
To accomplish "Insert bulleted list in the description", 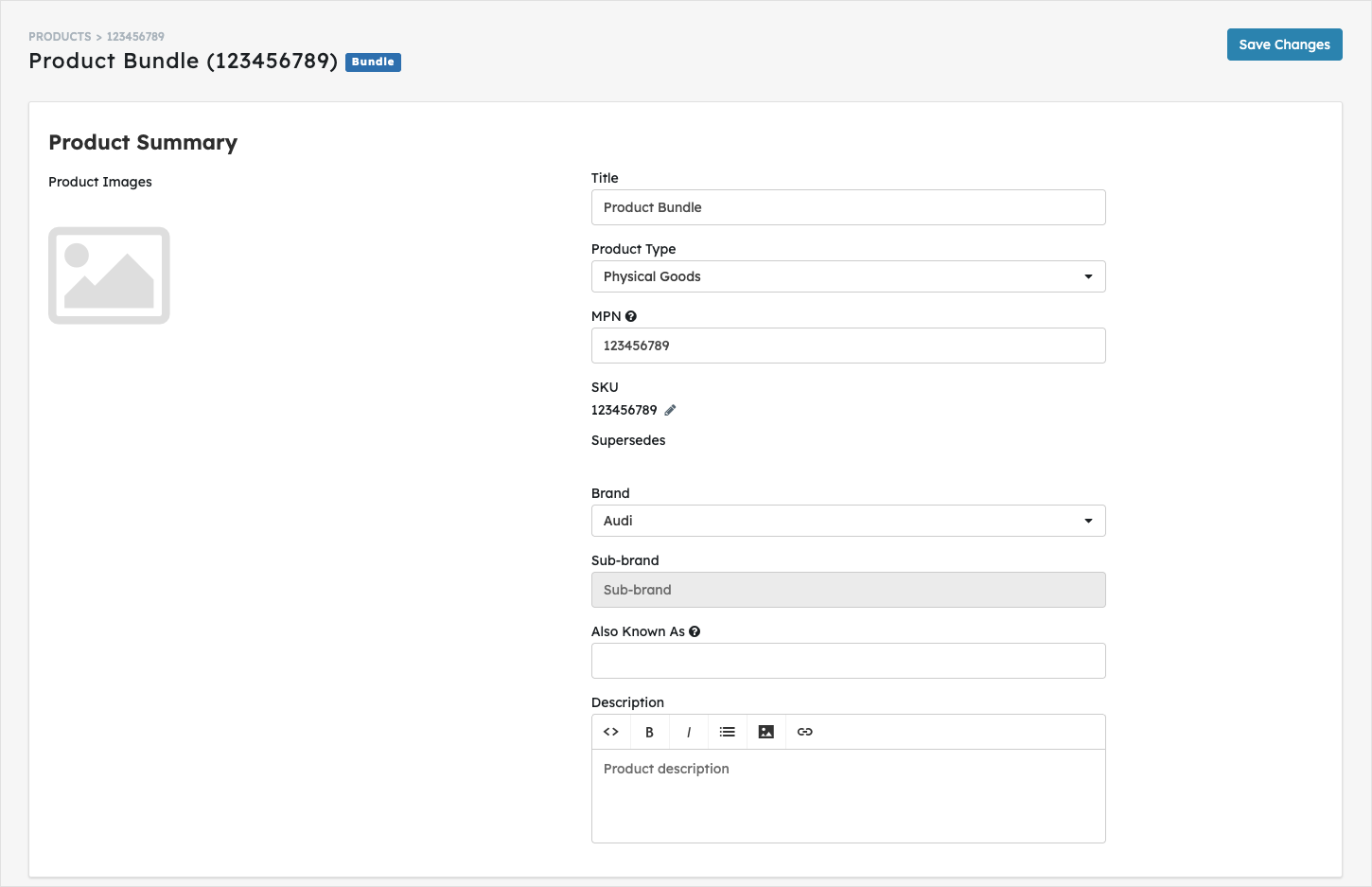I will [x=727, y=732].
